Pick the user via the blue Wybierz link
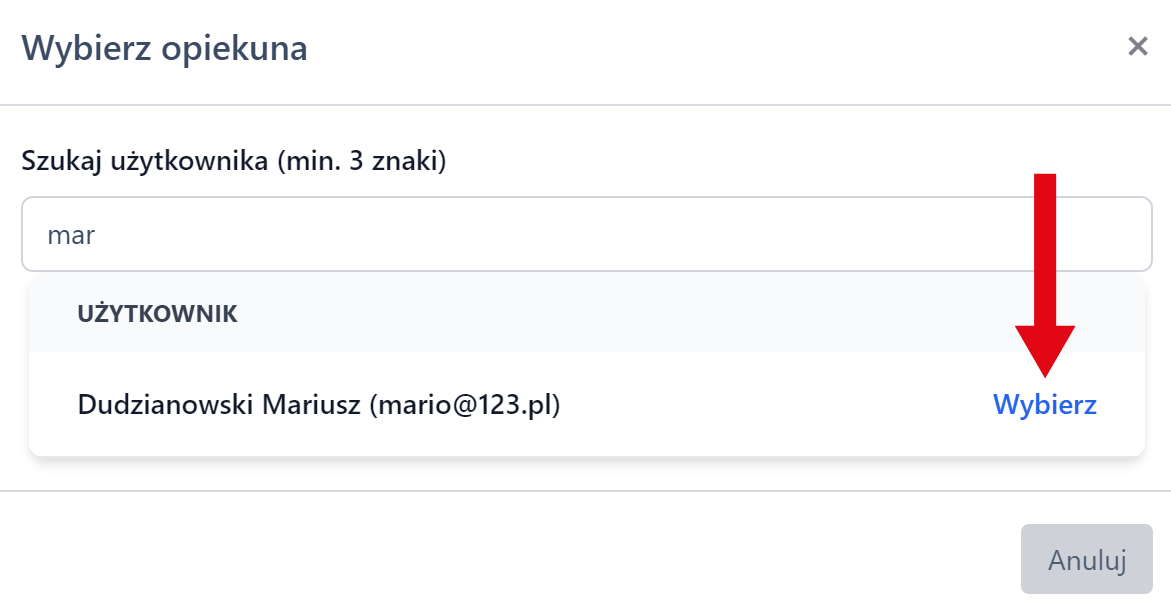 (1044, 405)
